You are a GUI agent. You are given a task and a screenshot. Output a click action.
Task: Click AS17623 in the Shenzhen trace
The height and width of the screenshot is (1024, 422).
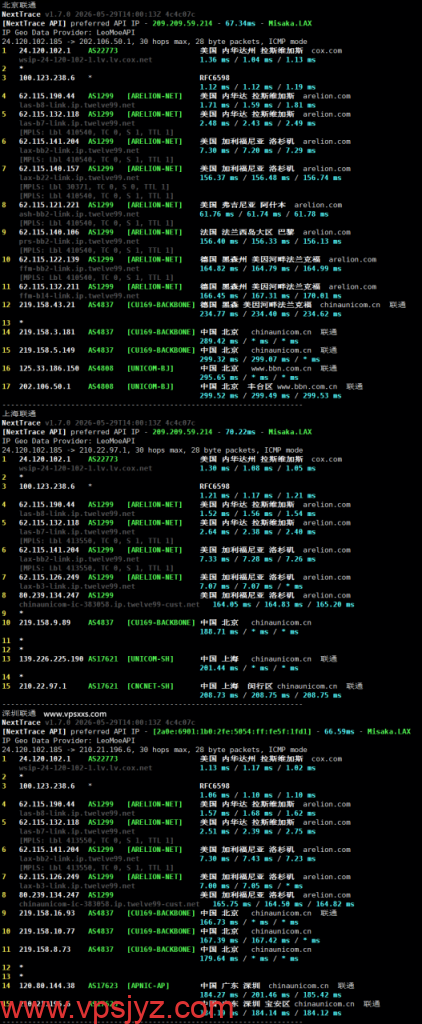tap(103, 985)
